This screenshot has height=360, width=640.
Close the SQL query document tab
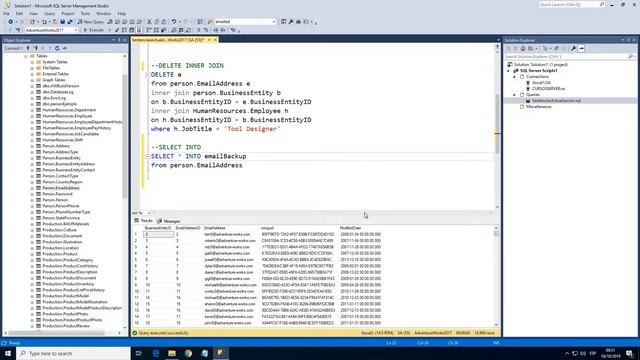coord(215,40)
